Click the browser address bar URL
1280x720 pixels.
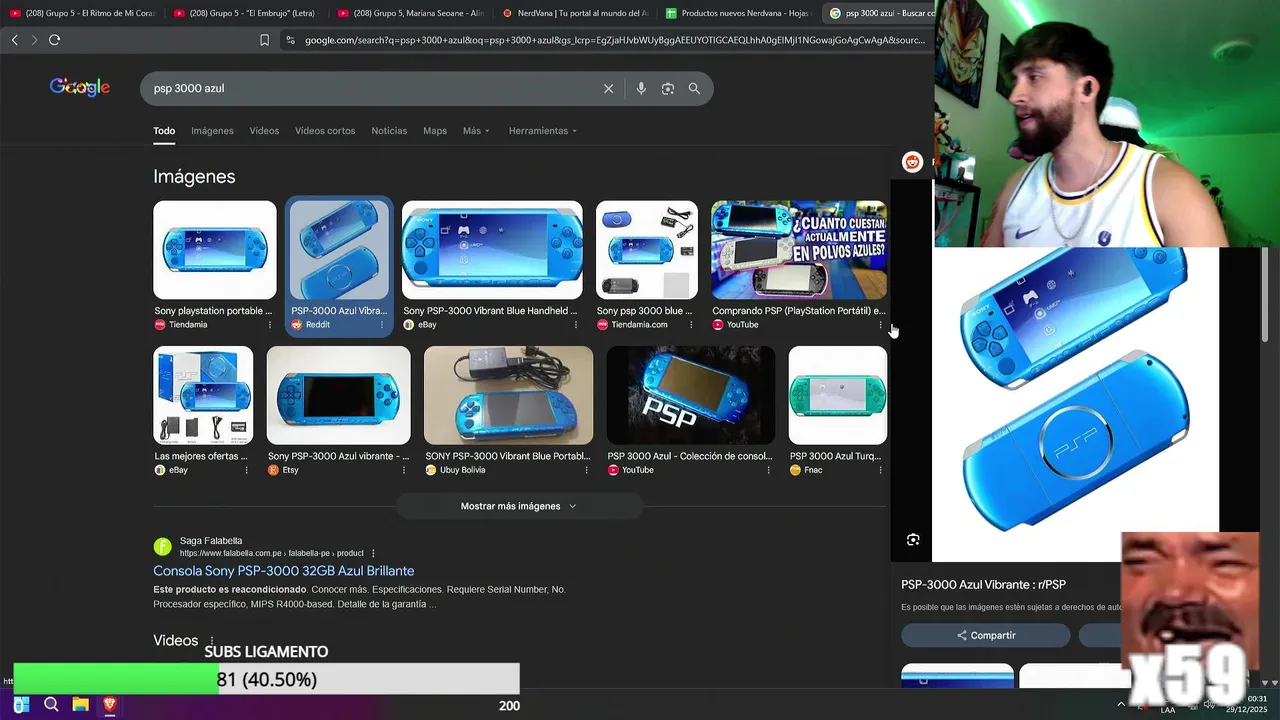click(614, 40)
